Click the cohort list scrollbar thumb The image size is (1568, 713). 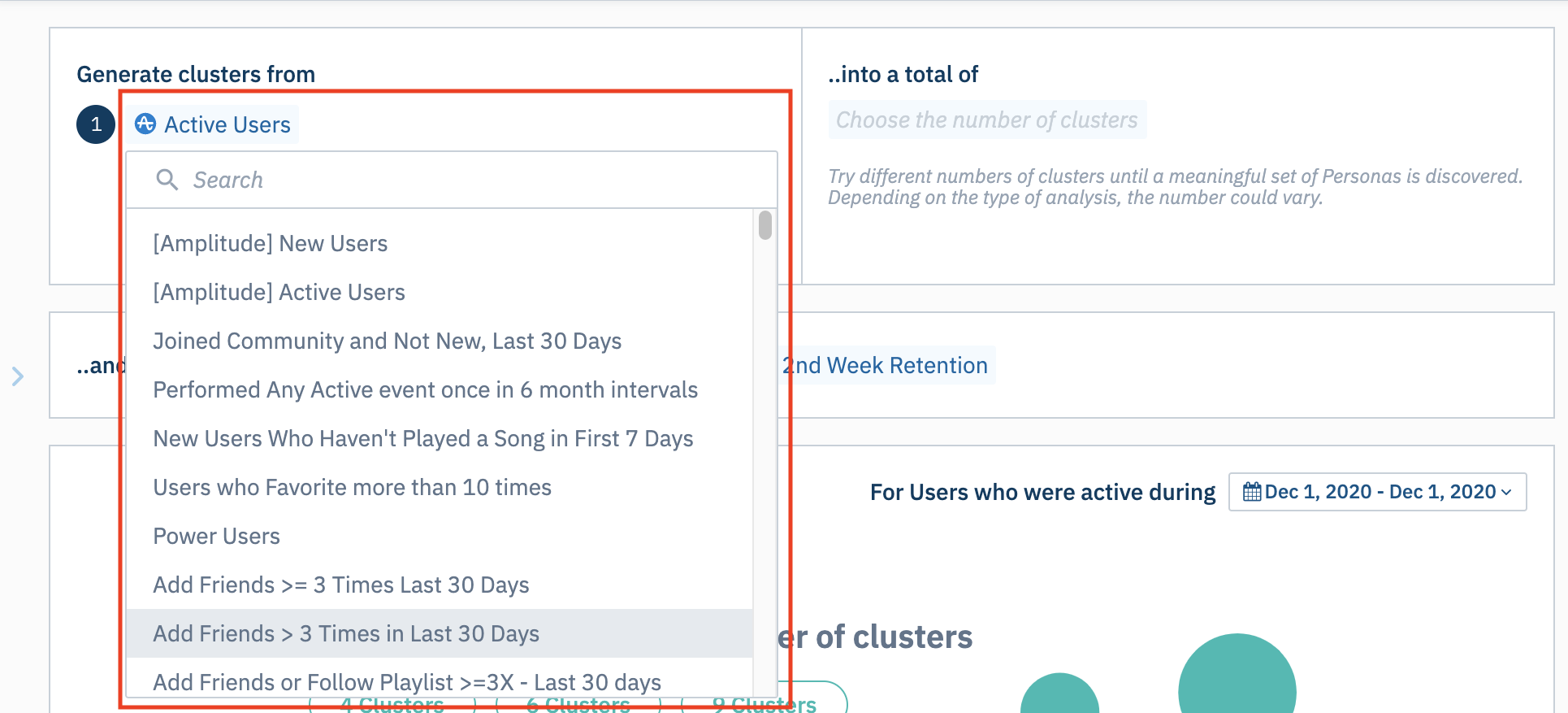(x=765, y=225)
